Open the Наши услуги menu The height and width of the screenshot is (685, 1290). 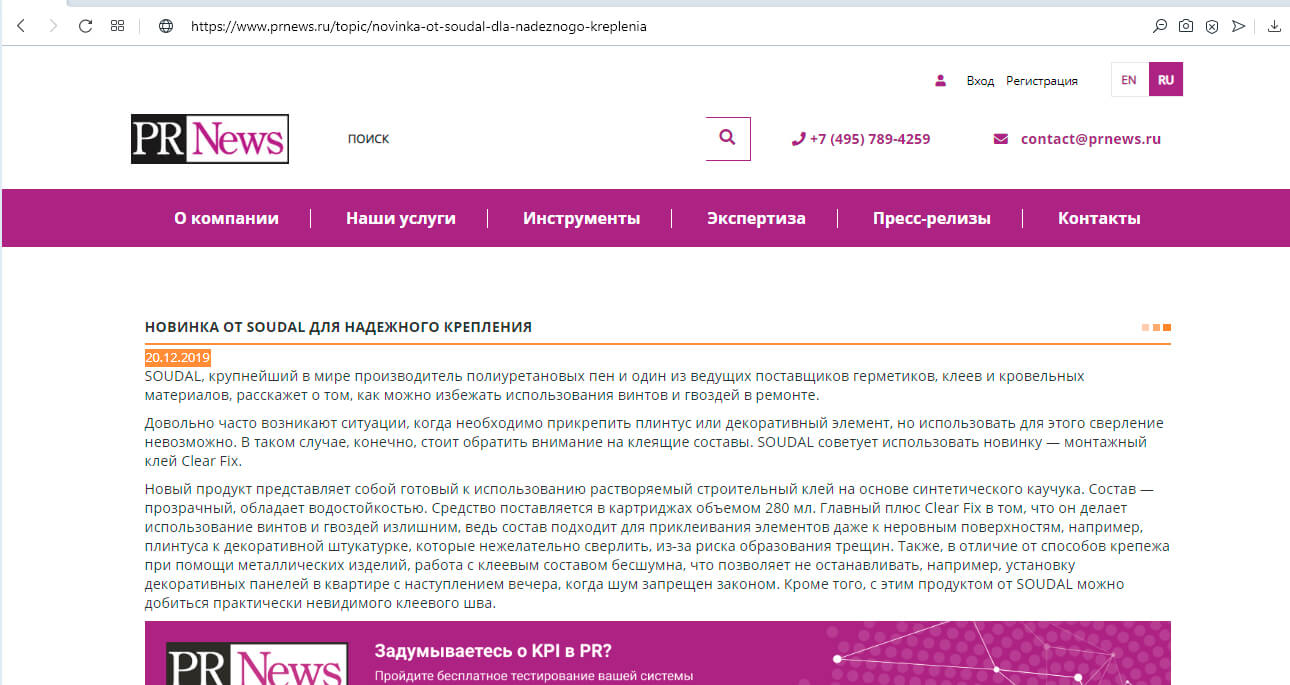[401, 218]
